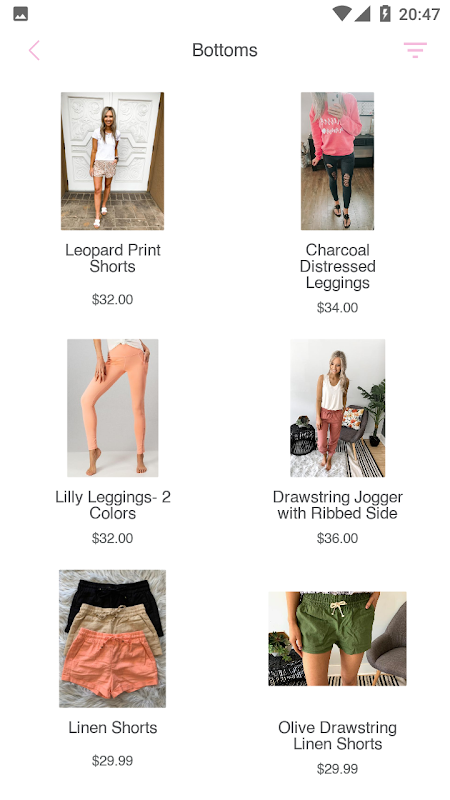450x800 pixels.
Task: Tap the Drawstring Jogger with Ribbed Side title
Action: click(337, 505)
